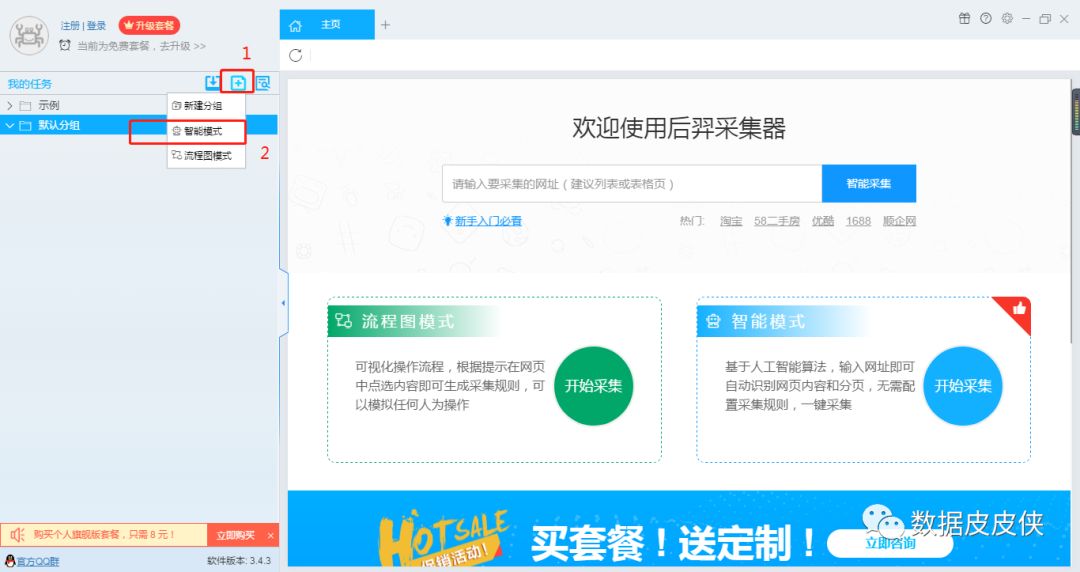The height and width of the screenshot is (572, 1080).
Task: Click the import task icon in My Tasks
Action: [213, 83]
